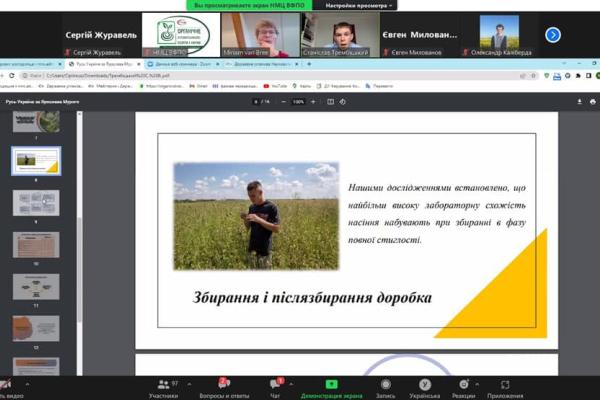The width and height of the screenshot is (600, 400).
Task: Close the active PDF browser tab
Action: point(139,64)
